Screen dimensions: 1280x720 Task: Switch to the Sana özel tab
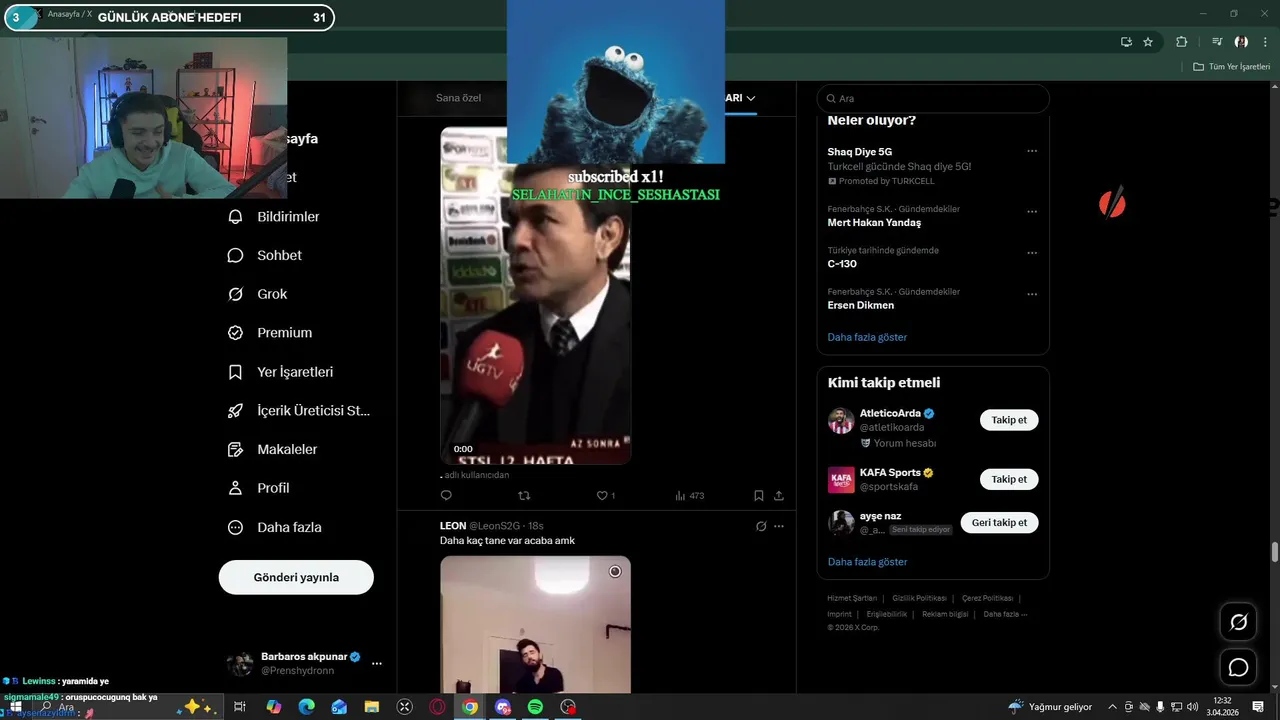pyautogui.click(x=458, y=98)
